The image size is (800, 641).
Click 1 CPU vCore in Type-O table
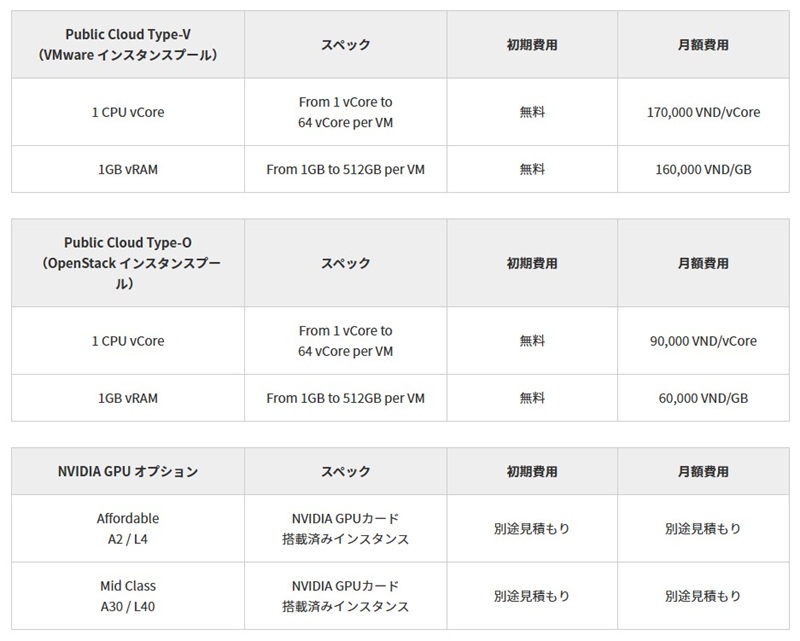tap(128, 341)
